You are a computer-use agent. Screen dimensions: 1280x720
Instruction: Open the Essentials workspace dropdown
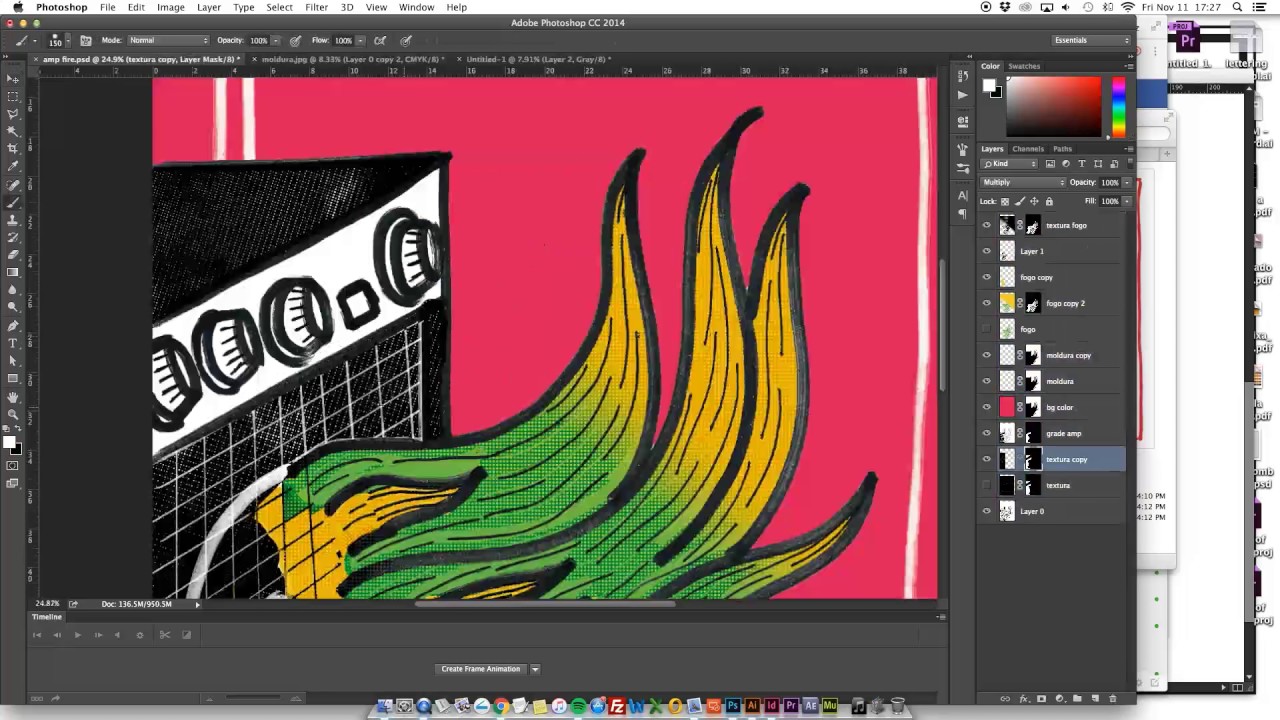coord(1091,40)
